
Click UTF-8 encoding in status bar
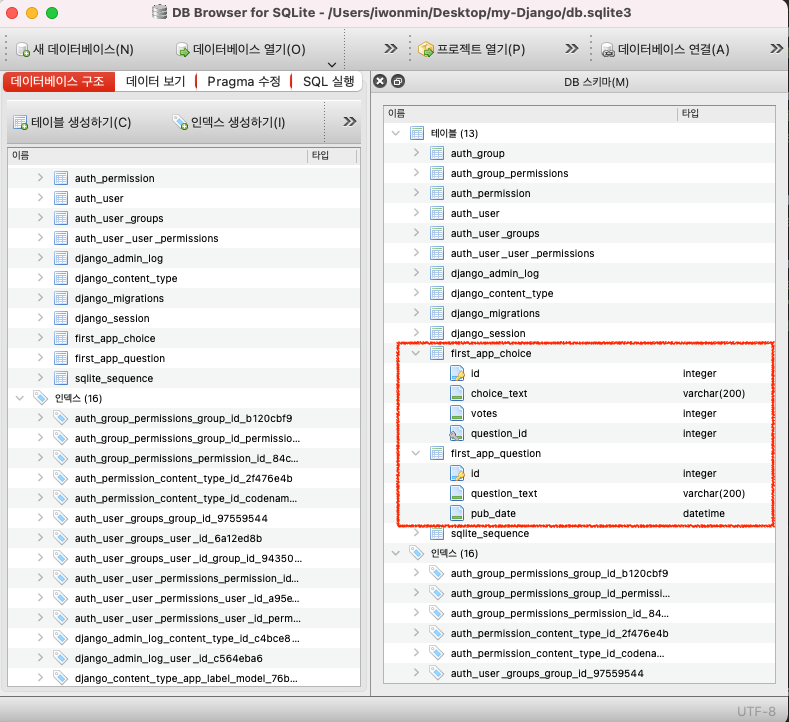point(756,711)
